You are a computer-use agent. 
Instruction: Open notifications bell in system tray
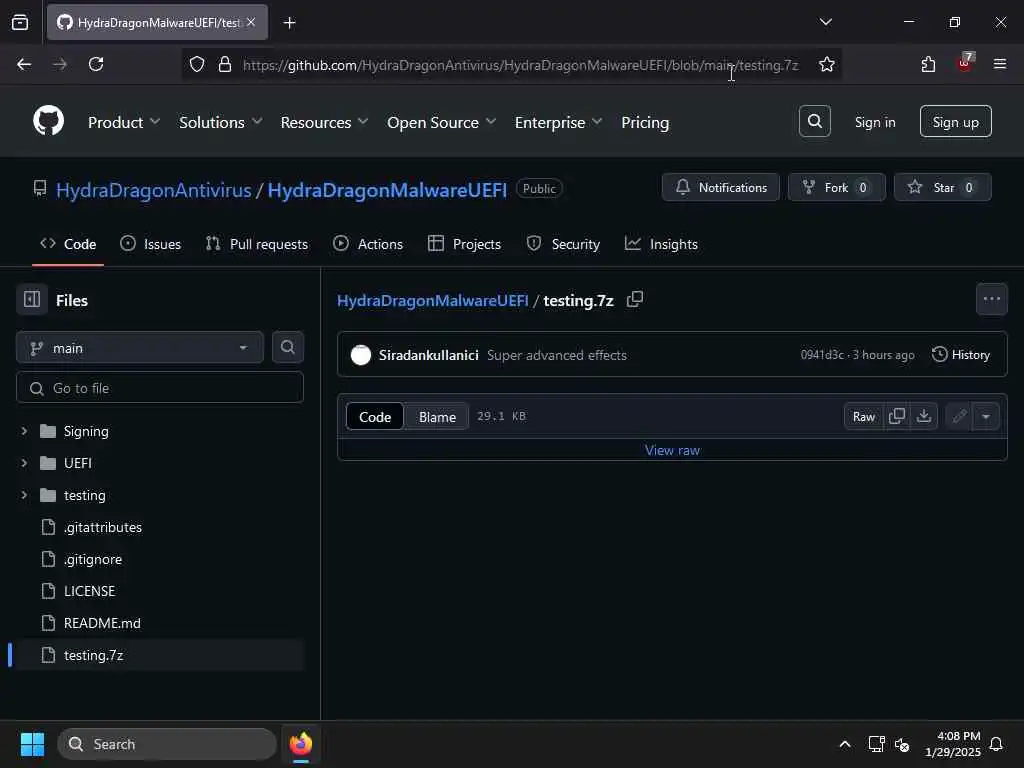coord(996,744)
